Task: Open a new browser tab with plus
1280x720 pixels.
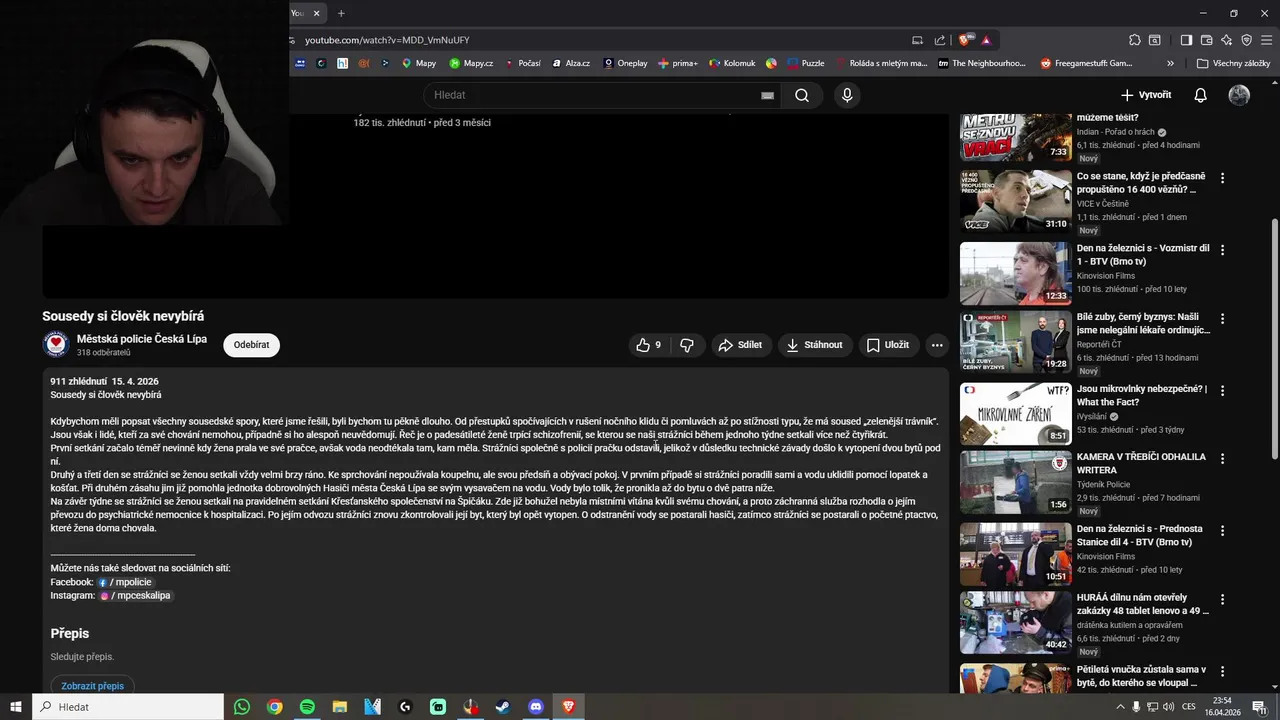Action: pos(341,13)
